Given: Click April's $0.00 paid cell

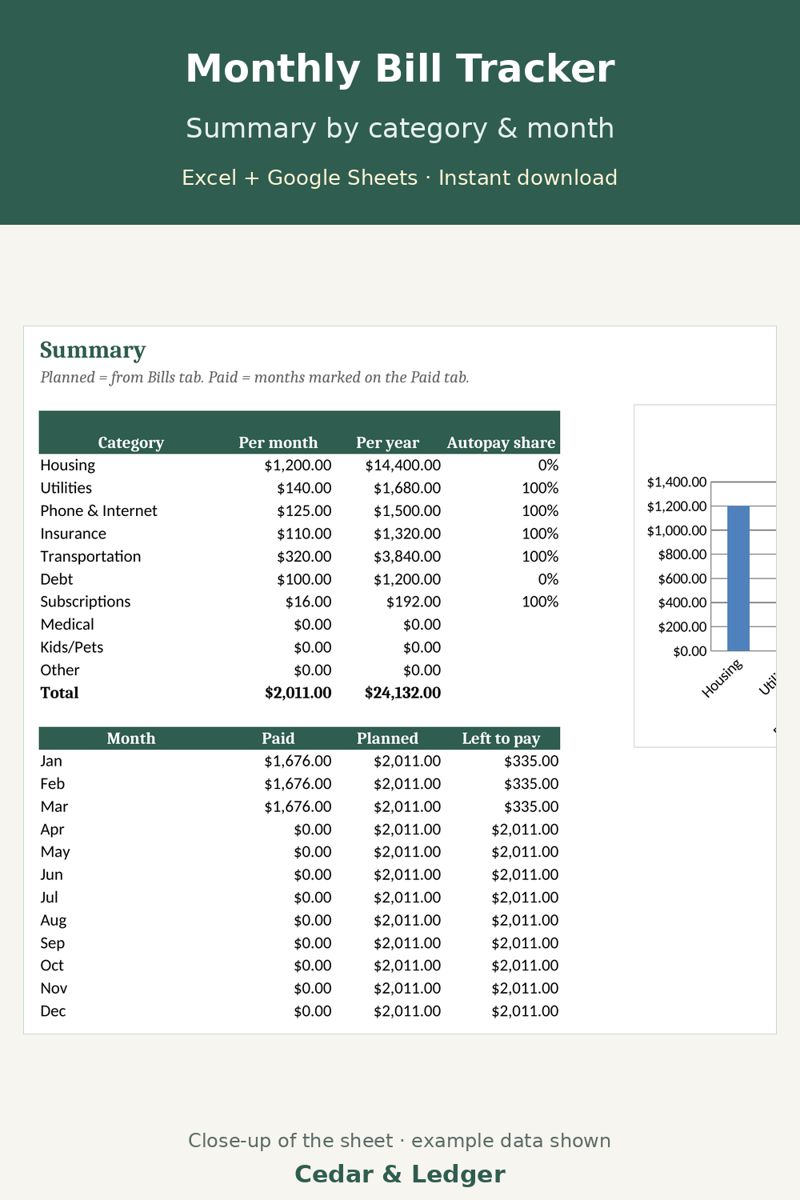Looking at the screenshot, I should 312,829.
